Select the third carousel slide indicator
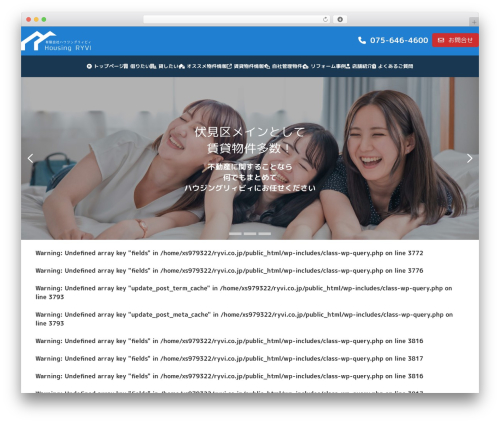Viewport: 500px width, 423px height. 265,234
